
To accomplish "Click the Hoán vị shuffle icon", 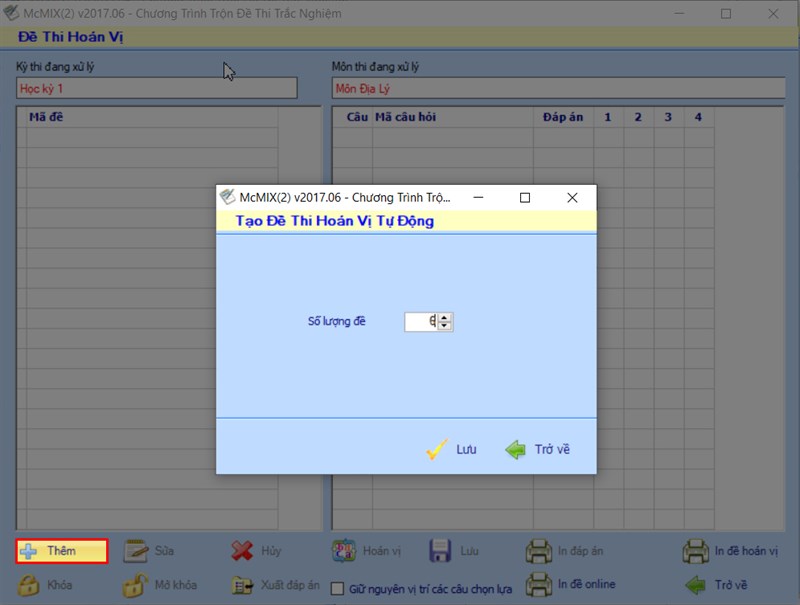I will 344,551.
